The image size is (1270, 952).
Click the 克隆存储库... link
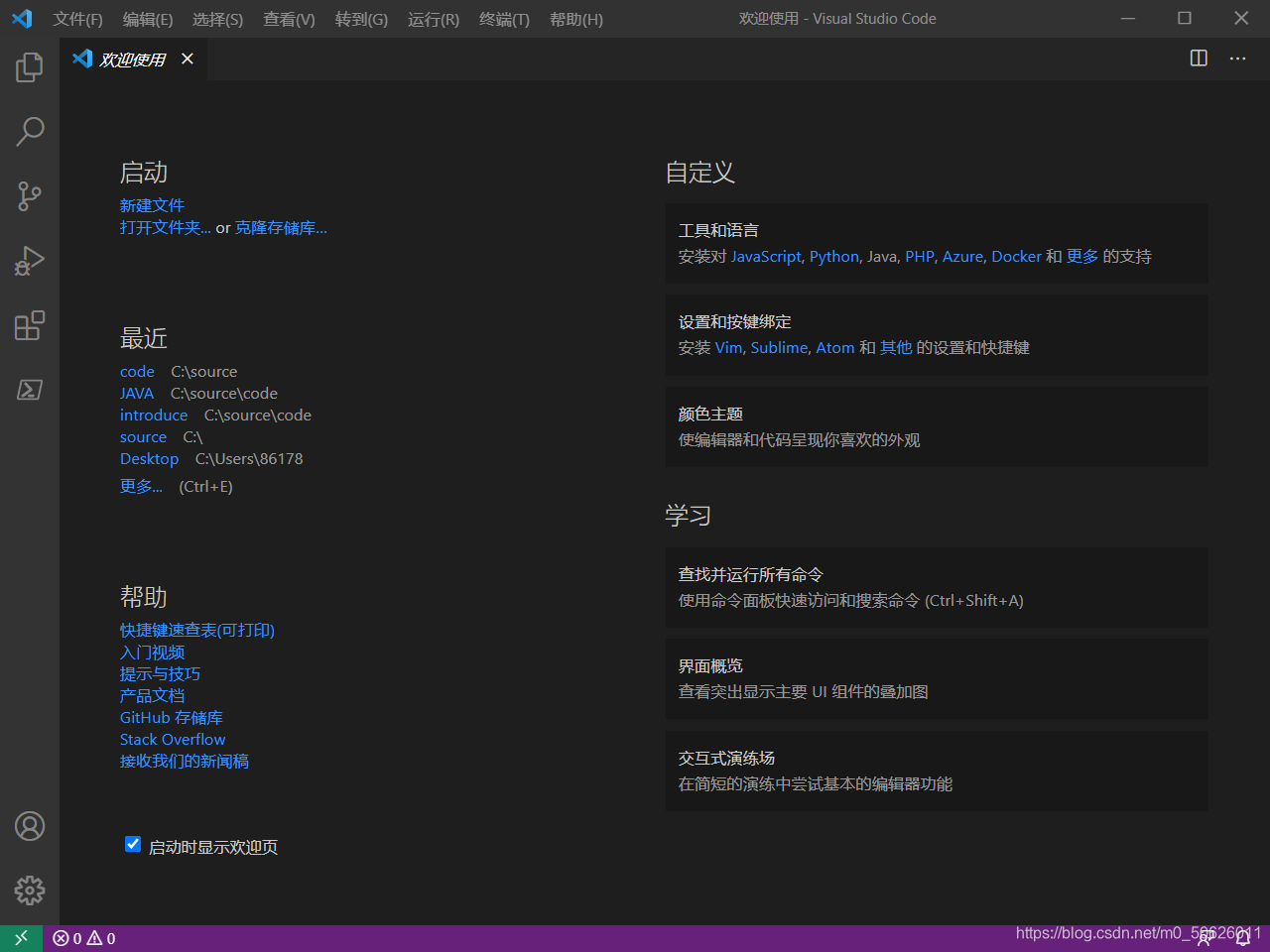click(x=281, y=228)
